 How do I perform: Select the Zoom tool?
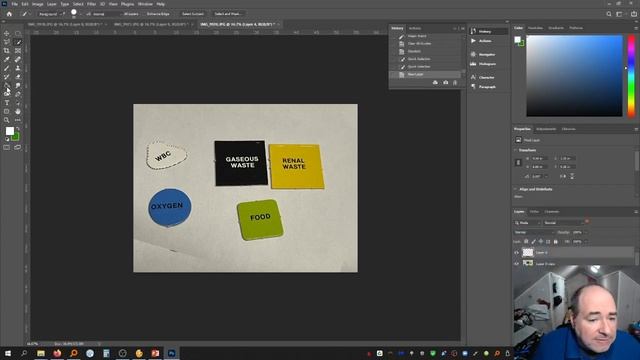(x=7, y=120)
